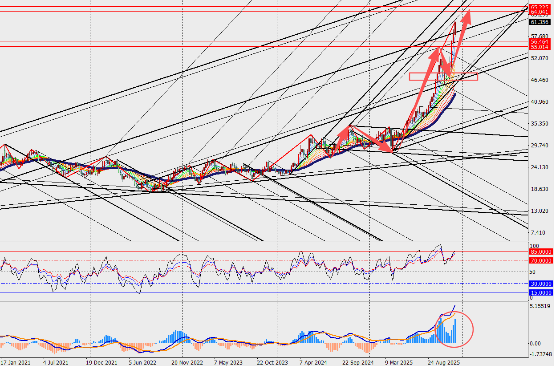This screenshot has width=554, height=366.
Task: Click the red 70.0000 oscillator level label
Action: (541, 261)
